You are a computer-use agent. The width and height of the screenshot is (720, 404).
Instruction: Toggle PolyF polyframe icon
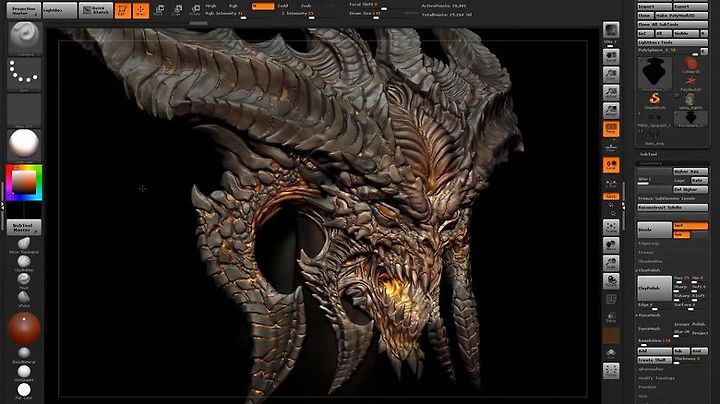tap(611, 299)
